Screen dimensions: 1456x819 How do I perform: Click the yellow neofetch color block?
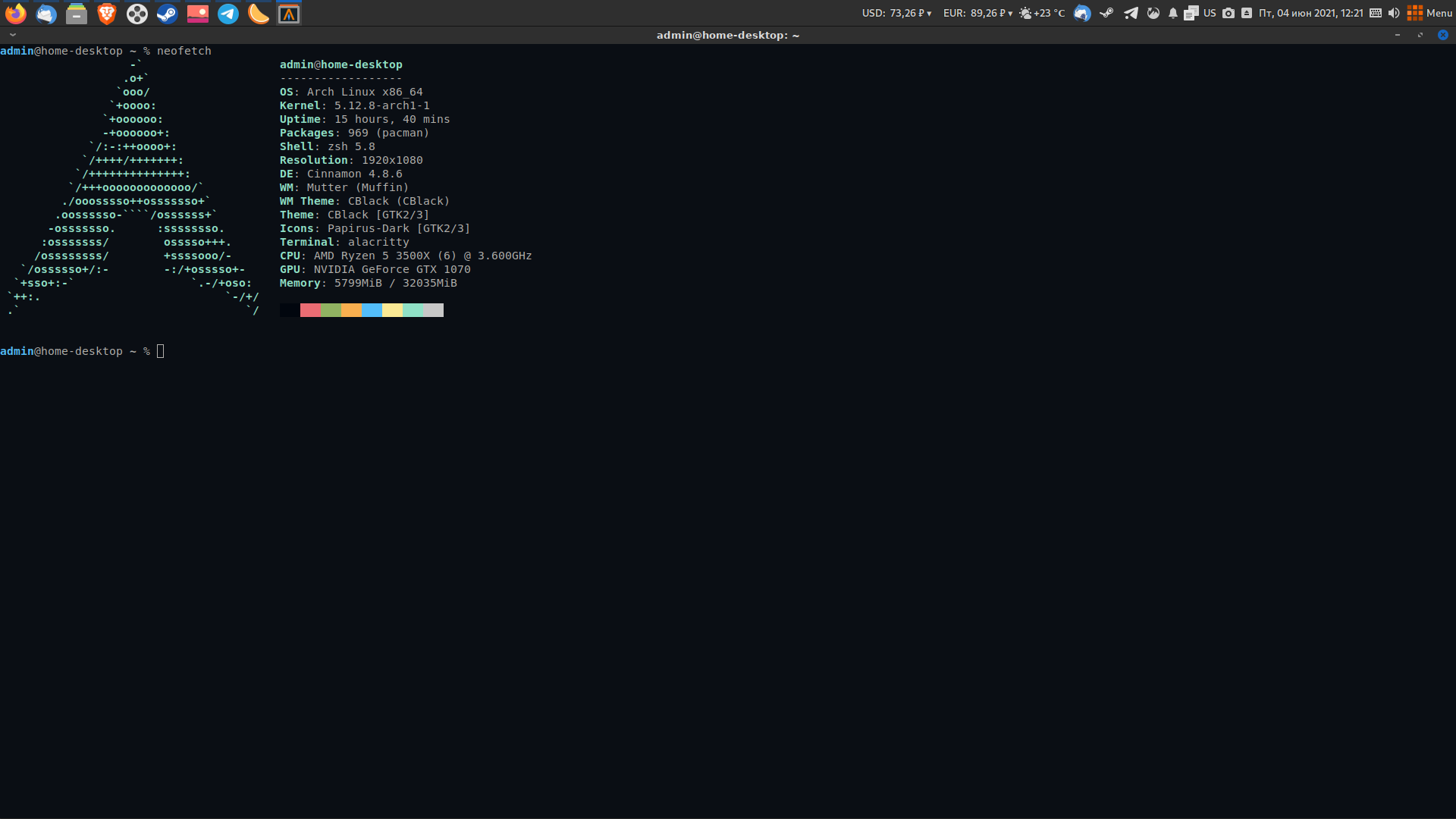pos(392,310)
